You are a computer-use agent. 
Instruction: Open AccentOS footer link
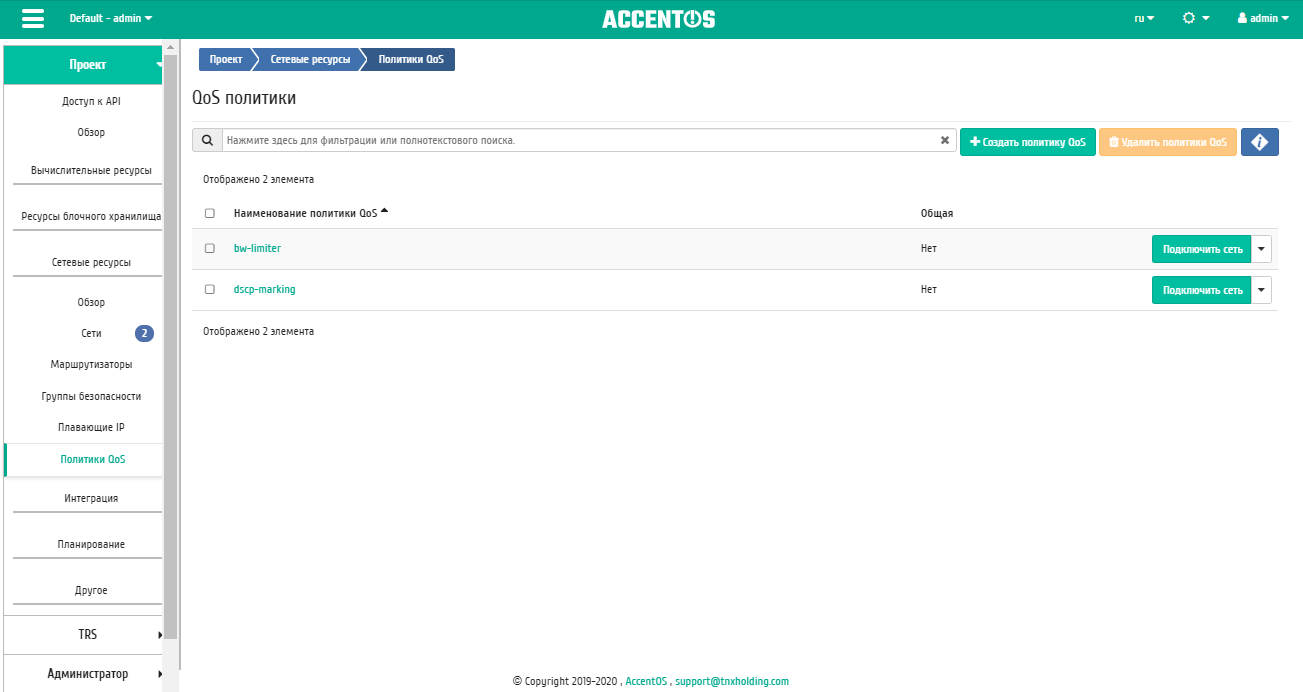[x=646, y=681]
